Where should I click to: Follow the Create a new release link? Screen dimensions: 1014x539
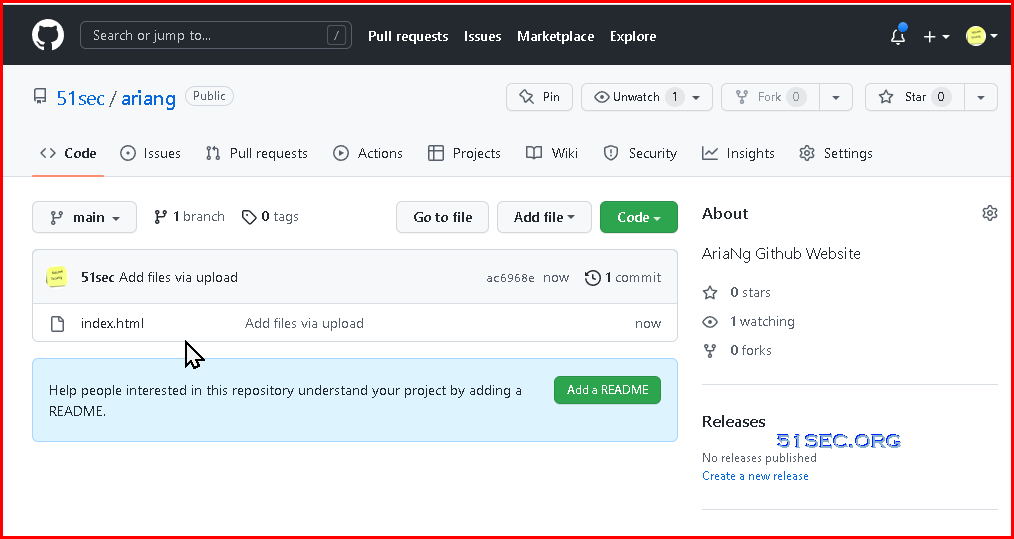(755, 476)
